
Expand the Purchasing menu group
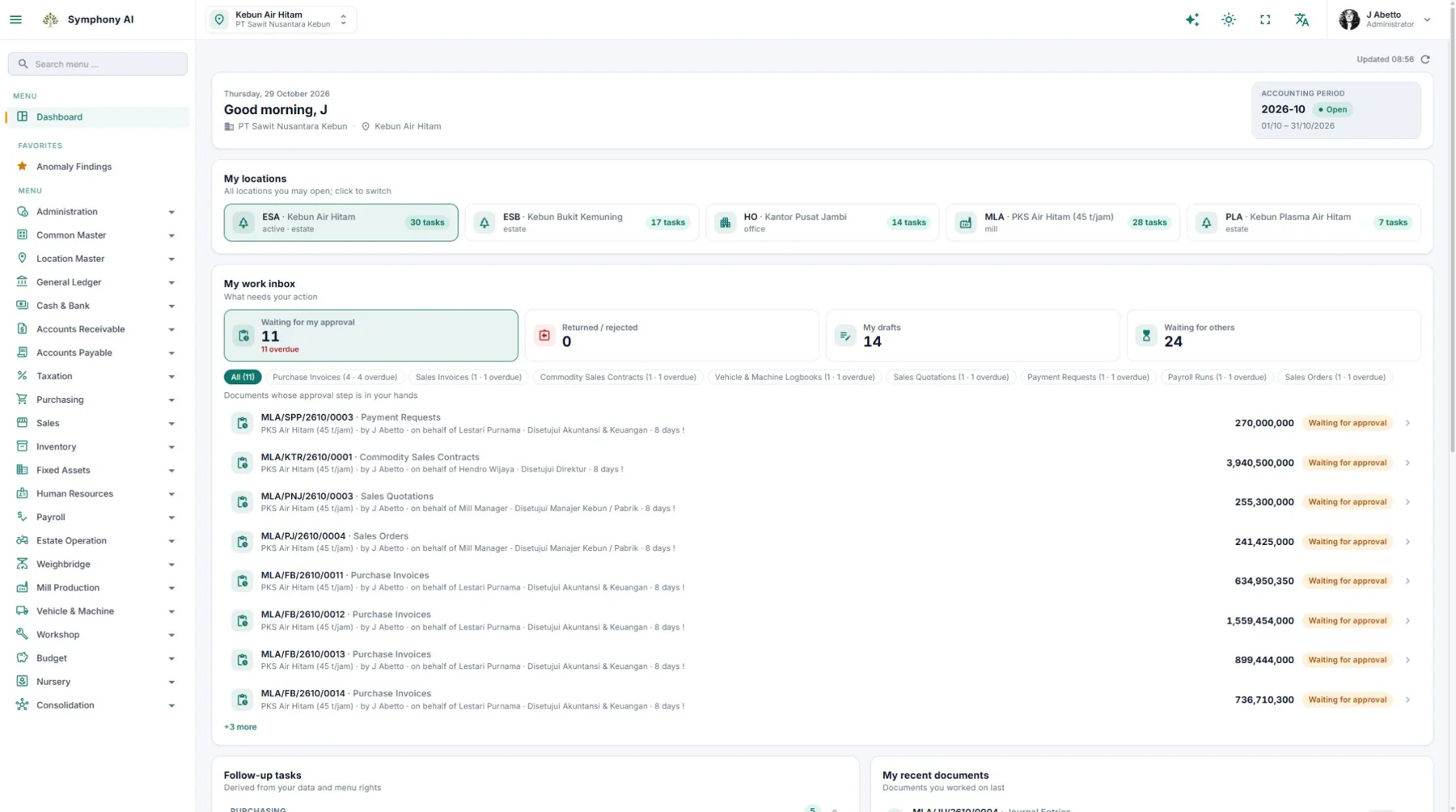97,400
